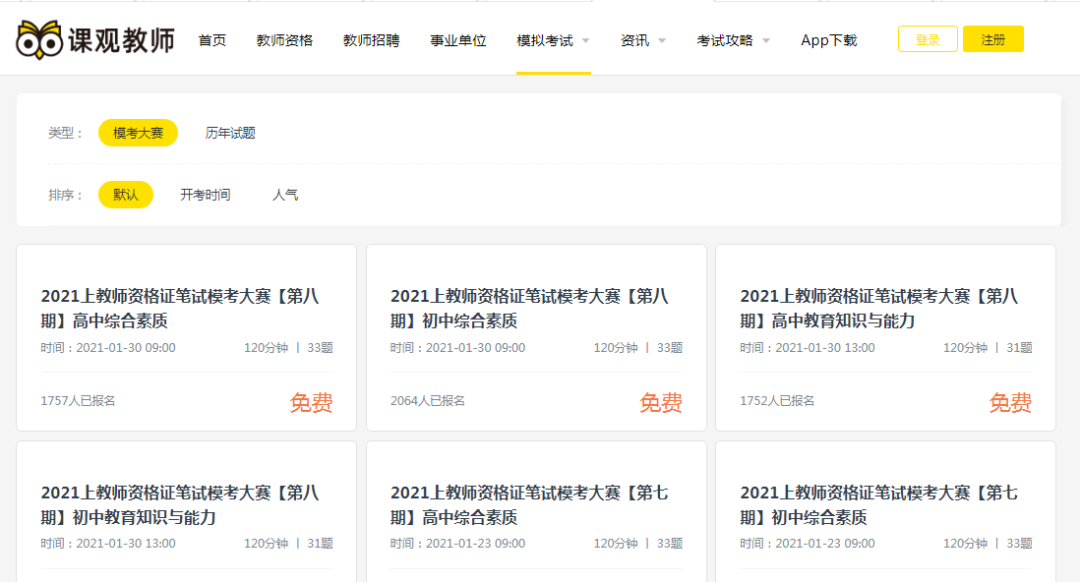Click the yellow 注册 button
The image size is (1080, 582).
coord(993,38)
